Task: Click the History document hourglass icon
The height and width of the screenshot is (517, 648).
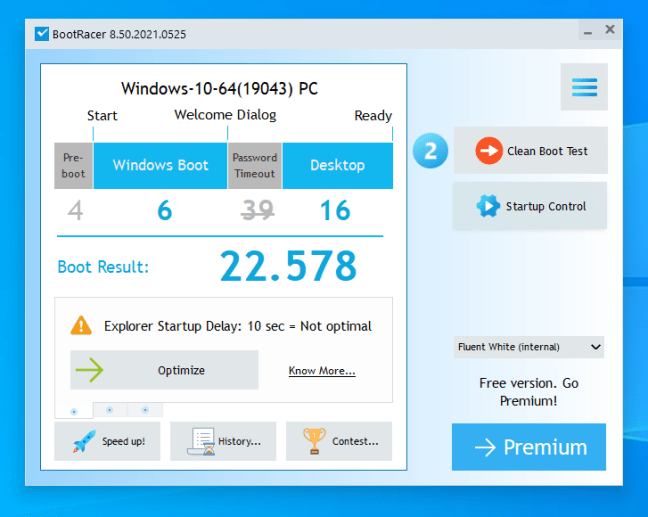Action: click(201, 441)
